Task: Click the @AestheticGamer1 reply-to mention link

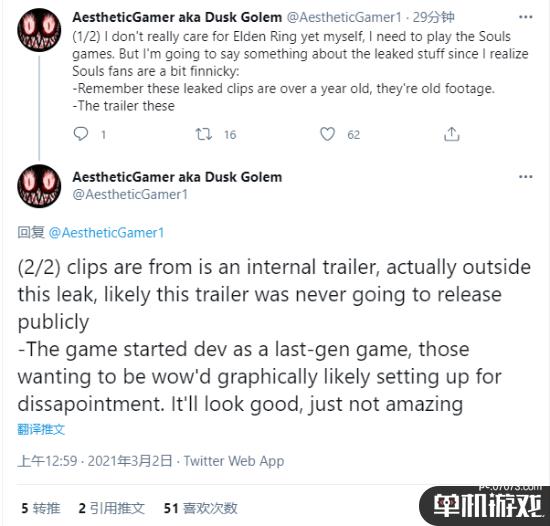Action: (106, 233)
